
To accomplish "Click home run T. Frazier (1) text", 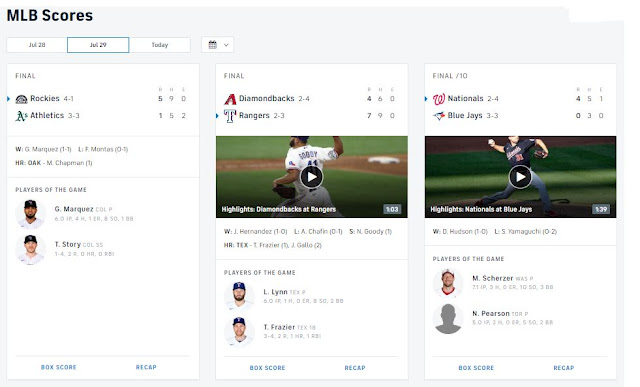I will pyautogui.click(x=271, y=245).
